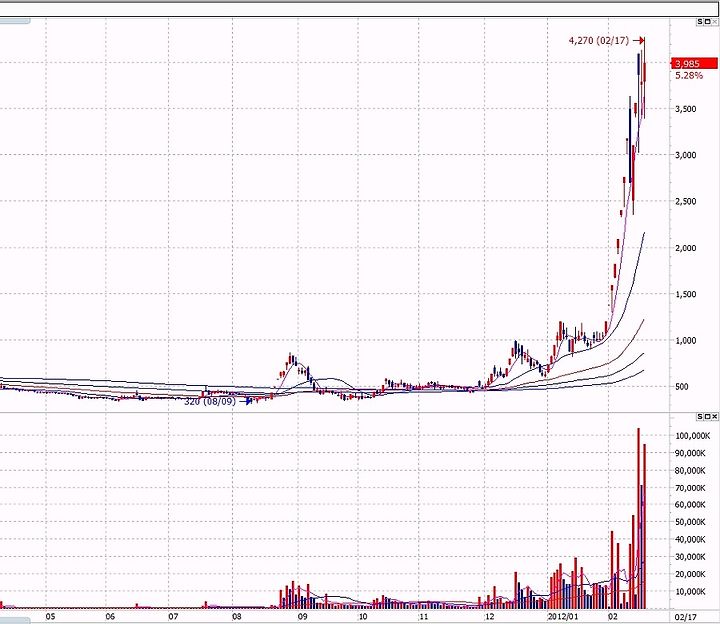Click the 1,000 price axis label
This screenshot has height=624, width=720.
[x=686, y=341]
